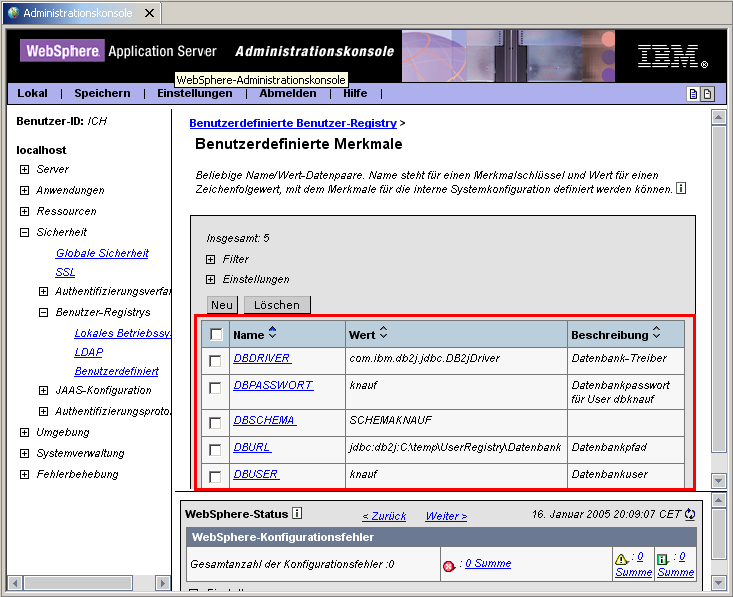Open the '0 Summe' errors link

pyautogui.click(x=488, y=563)
